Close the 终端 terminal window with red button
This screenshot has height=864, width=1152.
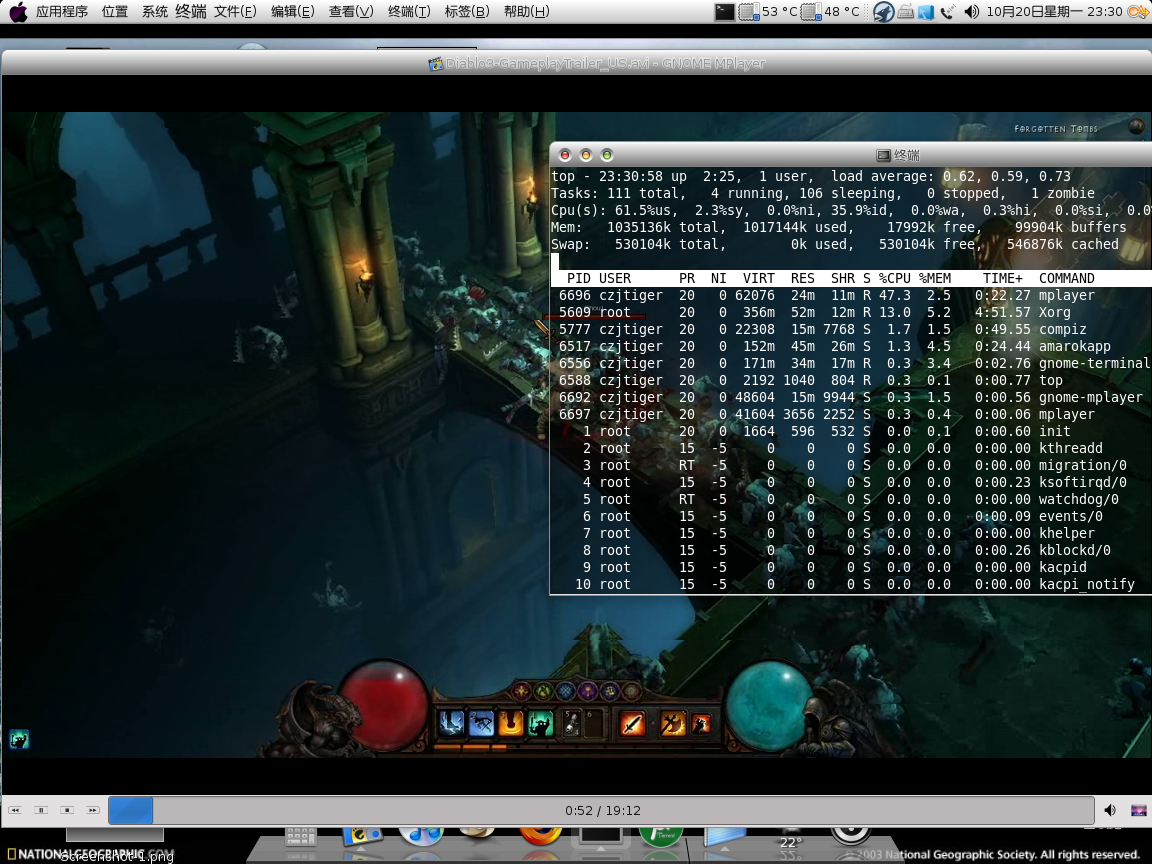click(x=565, y=155)
